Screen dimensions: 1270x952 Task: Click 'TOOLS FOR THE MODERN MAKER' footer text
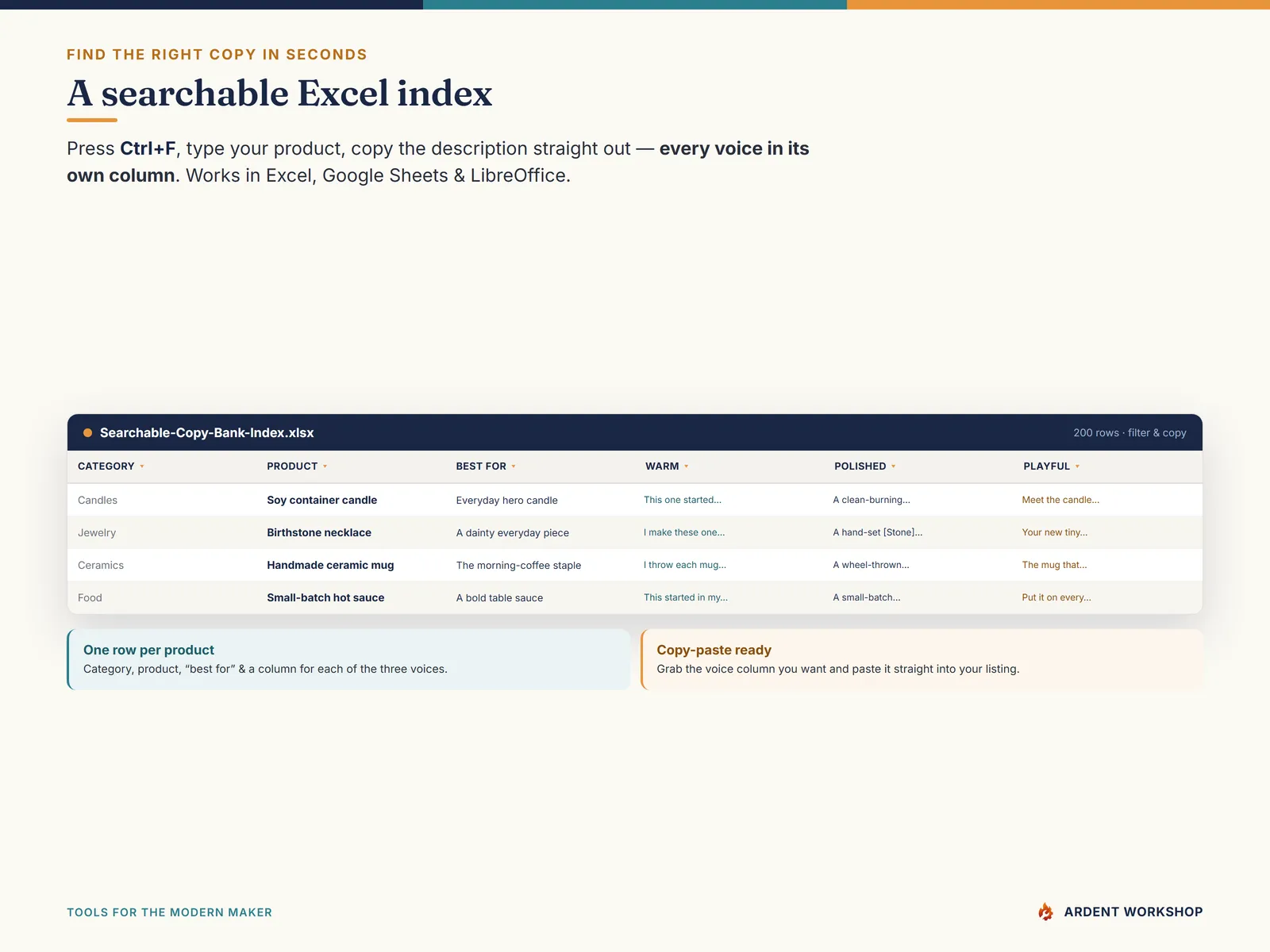[x=169, y=912]
